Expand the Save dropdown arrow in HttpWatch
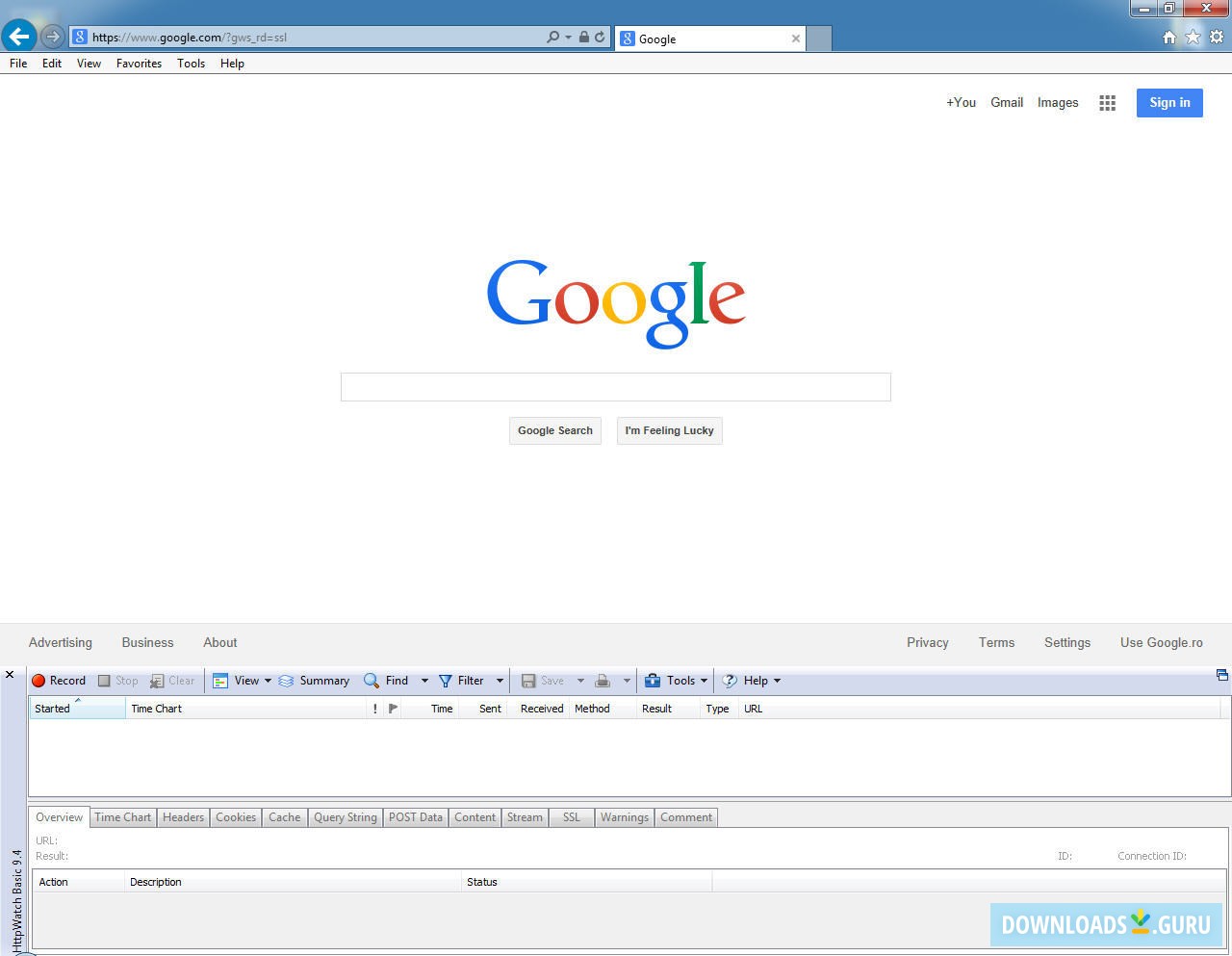 click(580, 681)
